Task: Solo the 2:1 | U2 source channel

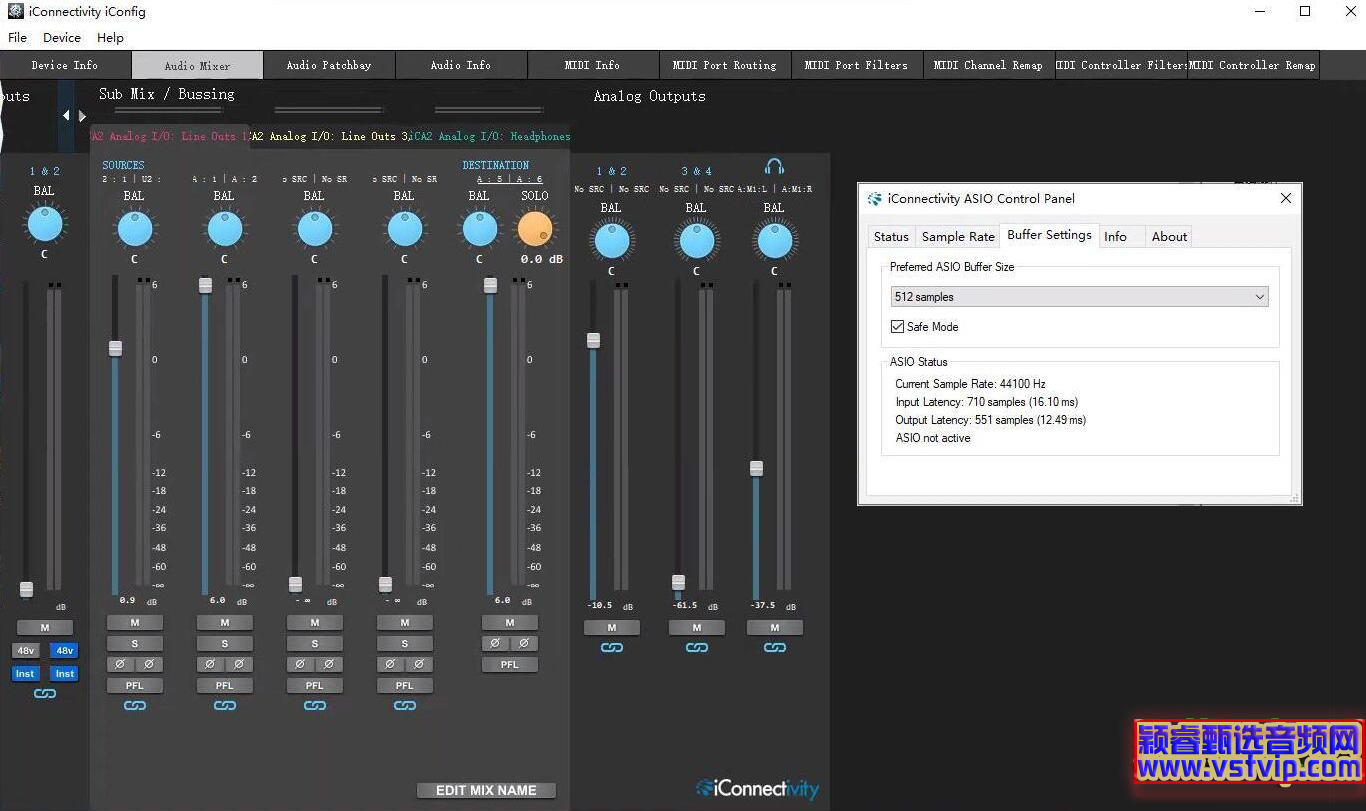Action: [x=135, y=644]
